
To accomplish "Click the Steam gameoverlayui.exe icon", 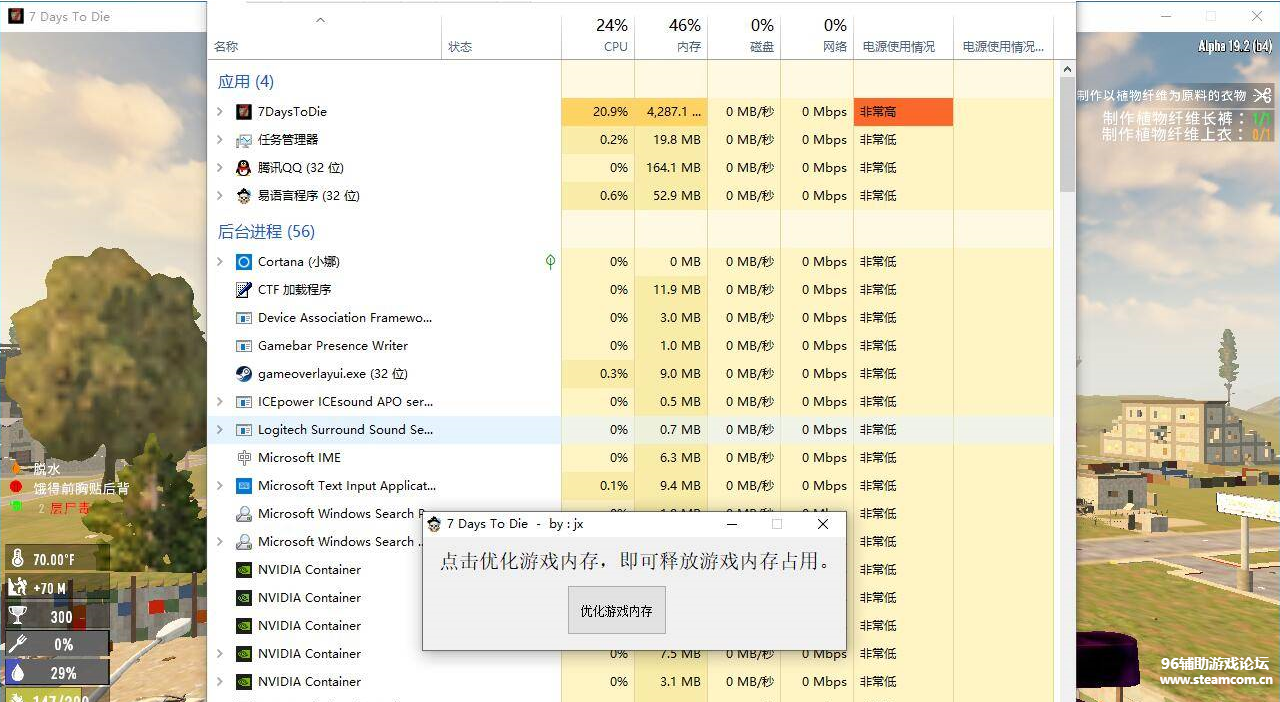I will (243, 374).
